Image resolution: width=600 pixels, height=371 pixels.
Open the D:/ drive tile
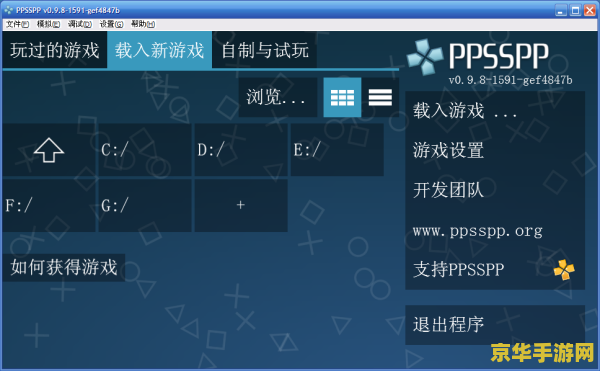[241, 150]
